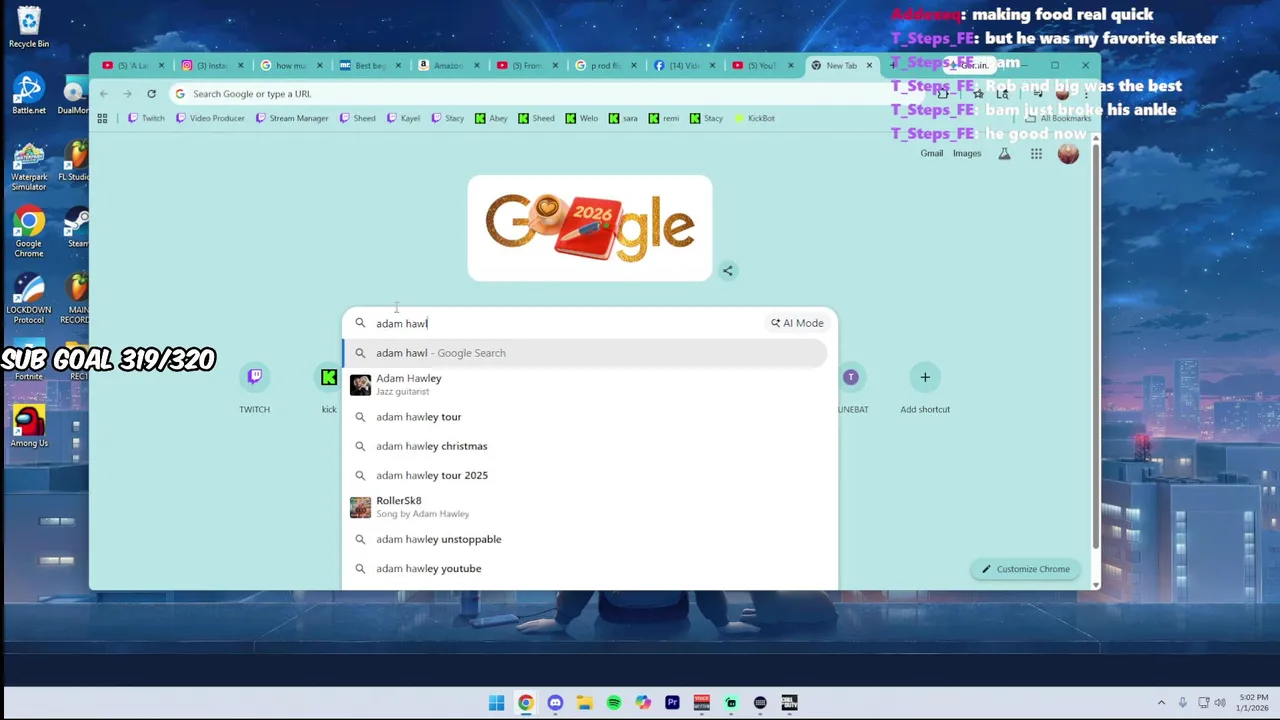This screenshot has width=1280, height=720.
Task: Select 'adam hawley unstoppable' suggestion
Action: click(585, 539)
